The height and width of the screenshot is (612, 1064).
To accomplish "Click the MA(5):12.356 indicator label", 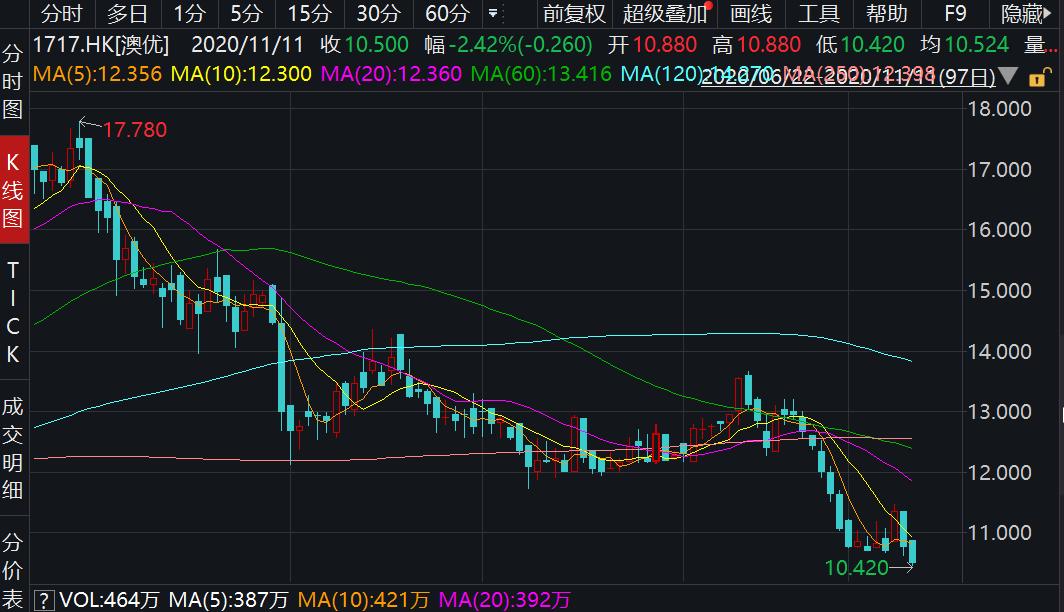I will point(98,73).
